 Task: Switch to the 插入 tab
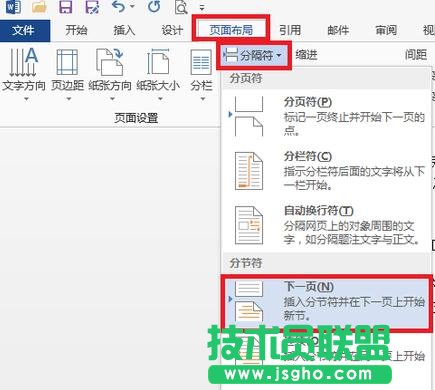124,30
